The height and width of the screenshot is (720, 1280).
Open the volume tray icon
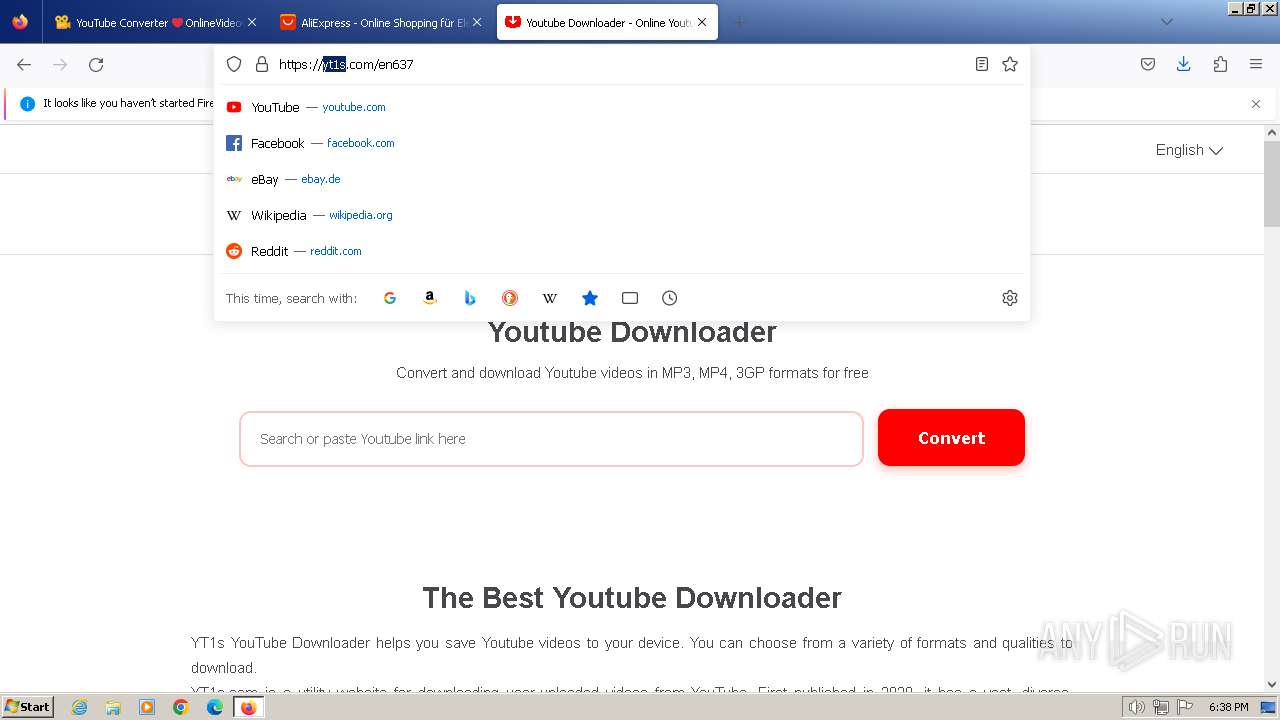coord(1136,707)
